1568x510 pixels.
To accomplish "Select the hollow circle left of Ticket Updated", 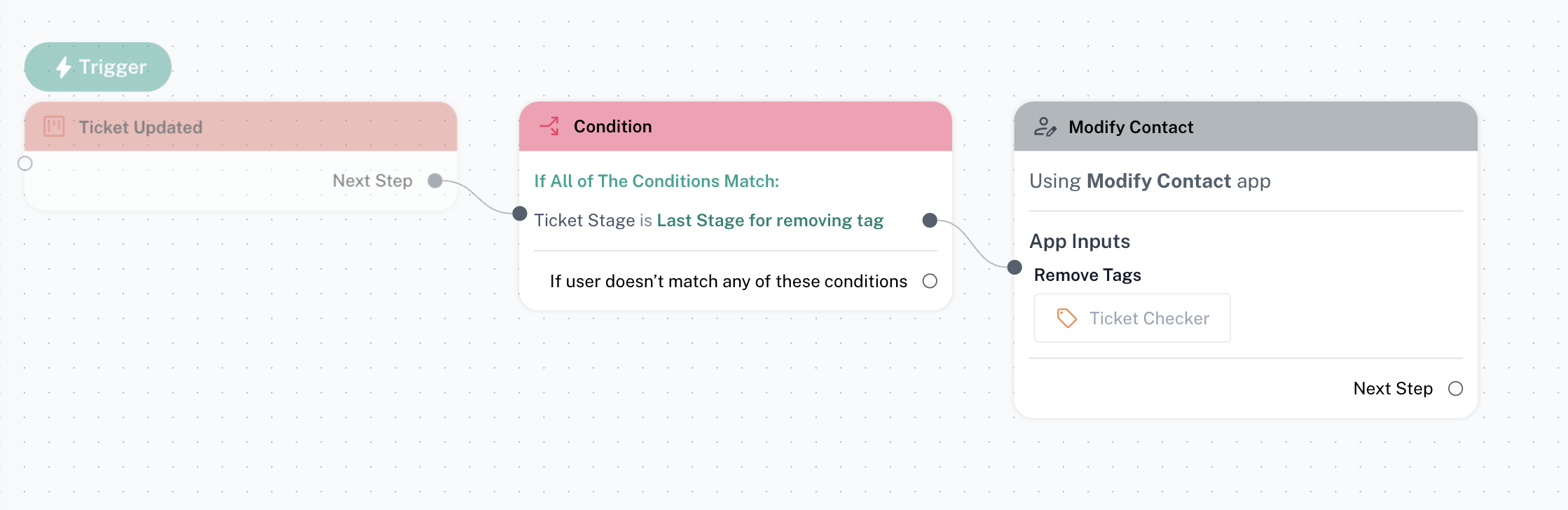I will [25, 163].
